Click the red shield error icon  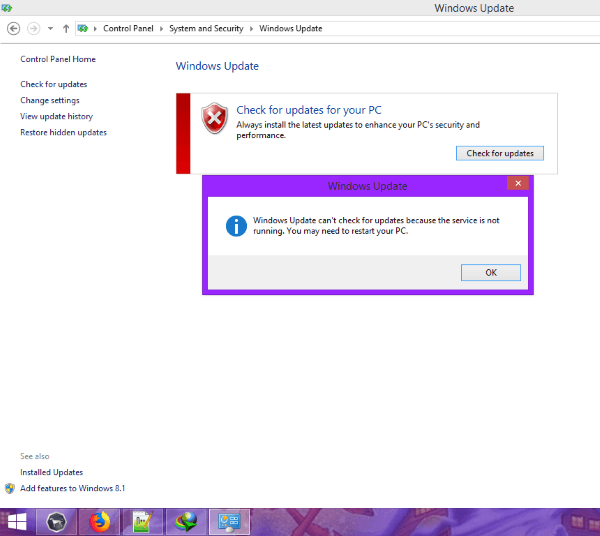[x=214, y=118]
